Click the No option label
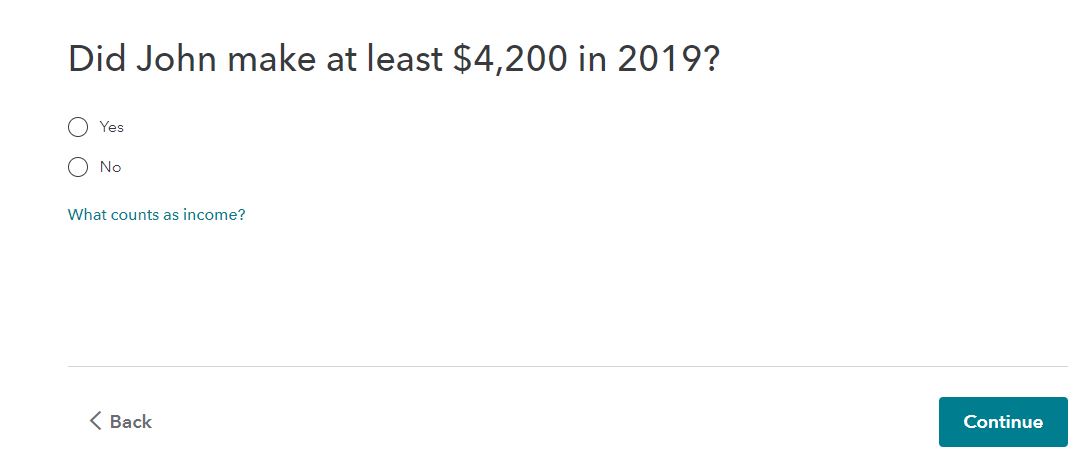Image resolution: width=1081 pixels, height=460 pixels. pos(110,167)
